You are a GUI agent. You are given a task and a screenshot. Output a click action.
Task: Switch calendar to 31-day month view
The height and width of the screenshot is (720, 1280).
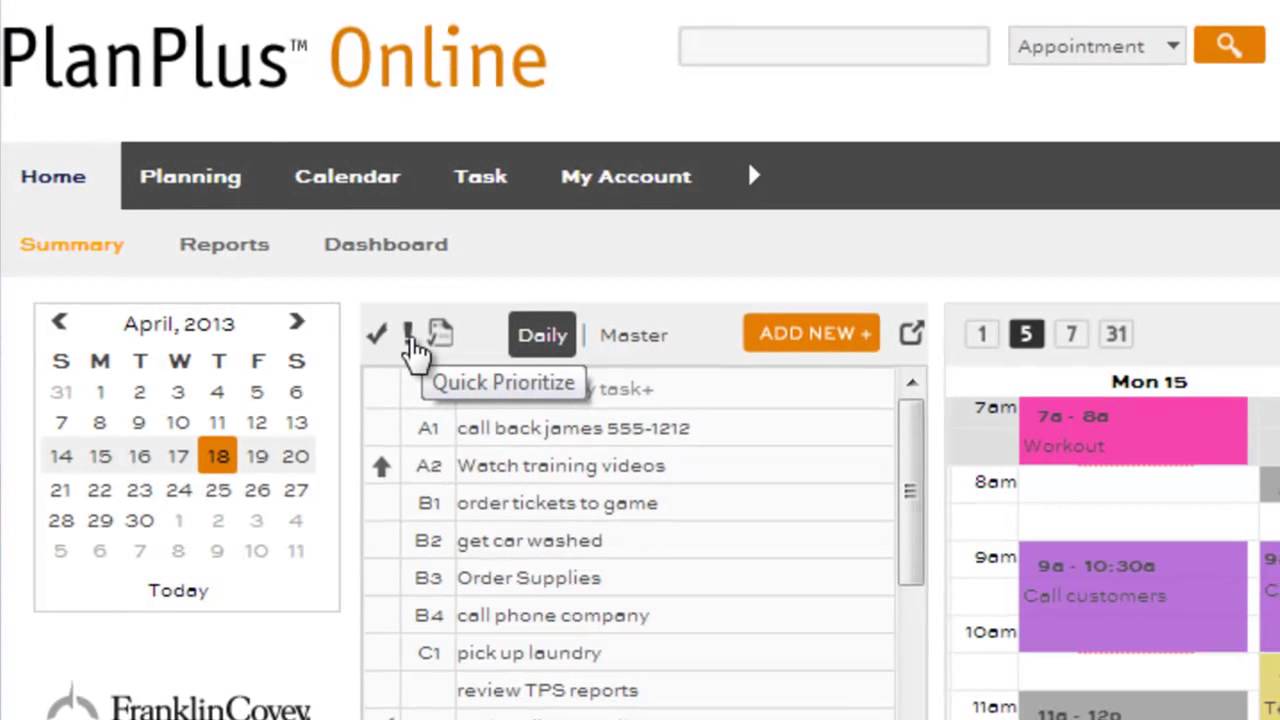click(1116, 334)
